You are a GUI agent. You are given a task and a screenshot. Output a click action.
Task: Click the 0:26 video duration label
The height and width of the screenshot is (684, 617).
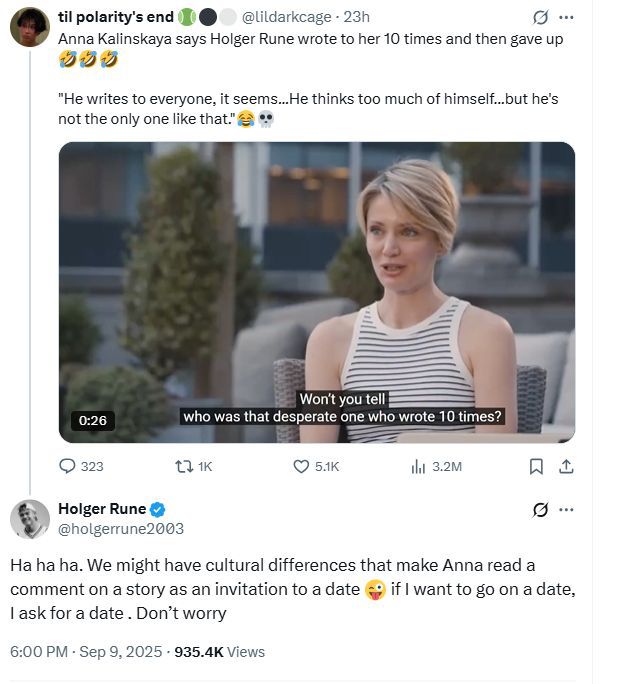92,421
